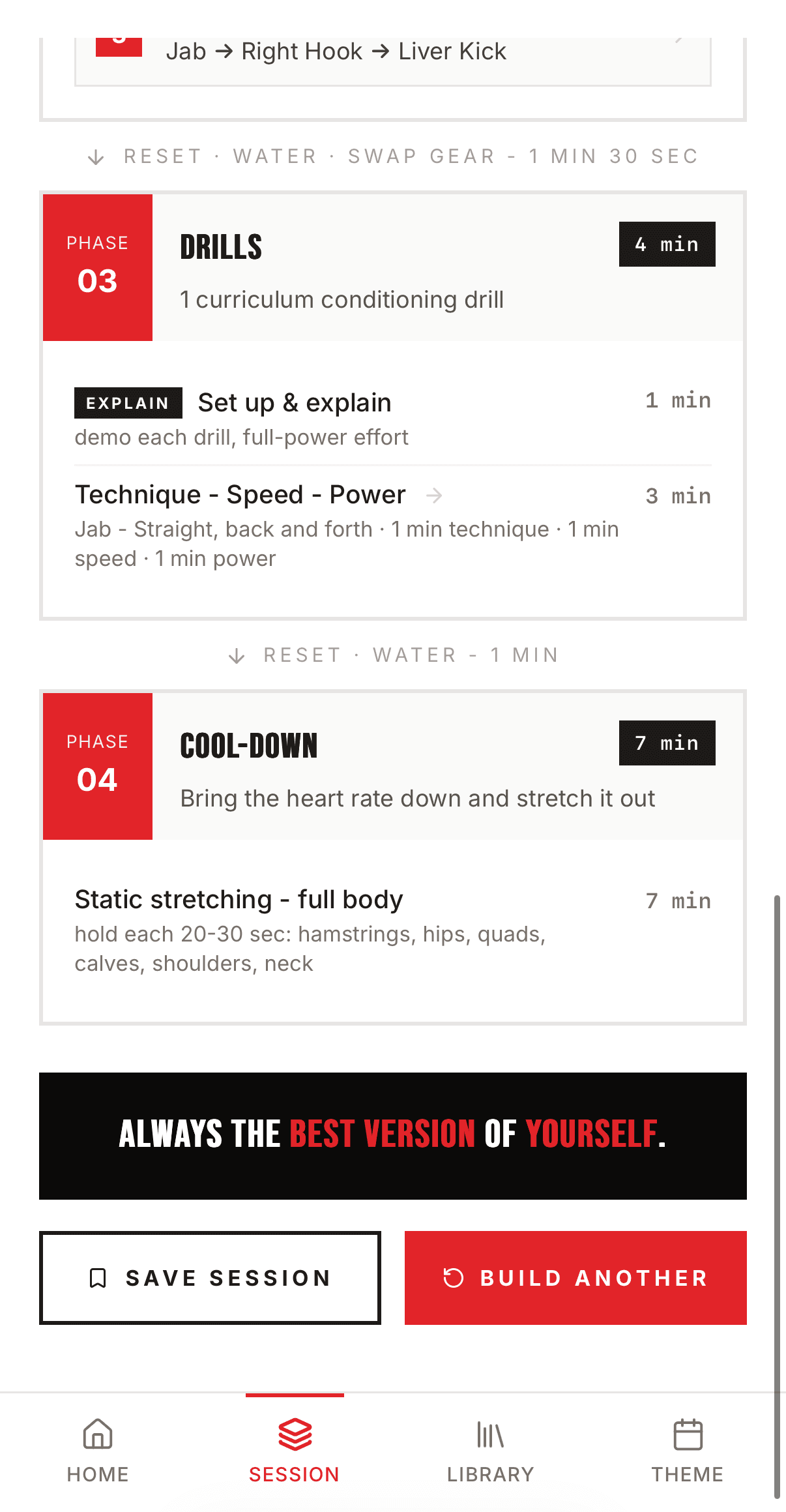Click the arrow next to Technique - Speed - Power

[x=434, y=496]
